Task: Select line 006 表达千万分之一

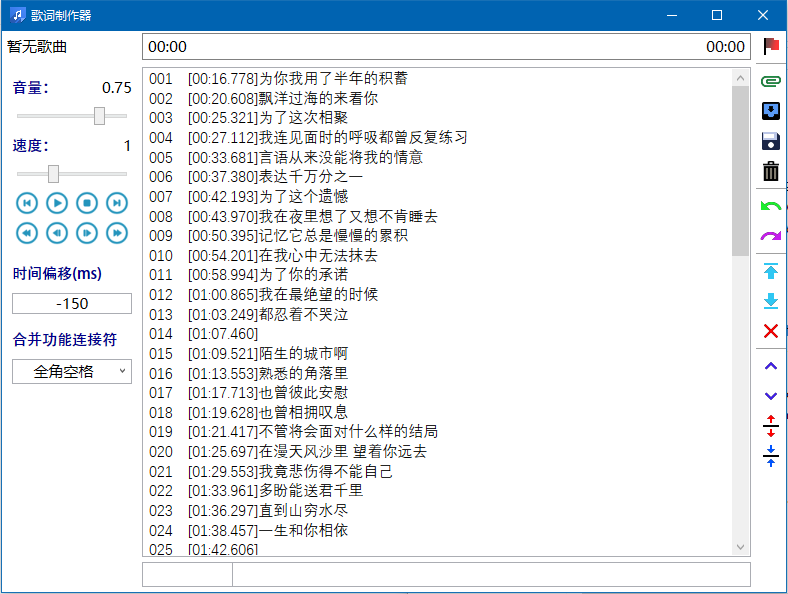Action: point(437,177)
